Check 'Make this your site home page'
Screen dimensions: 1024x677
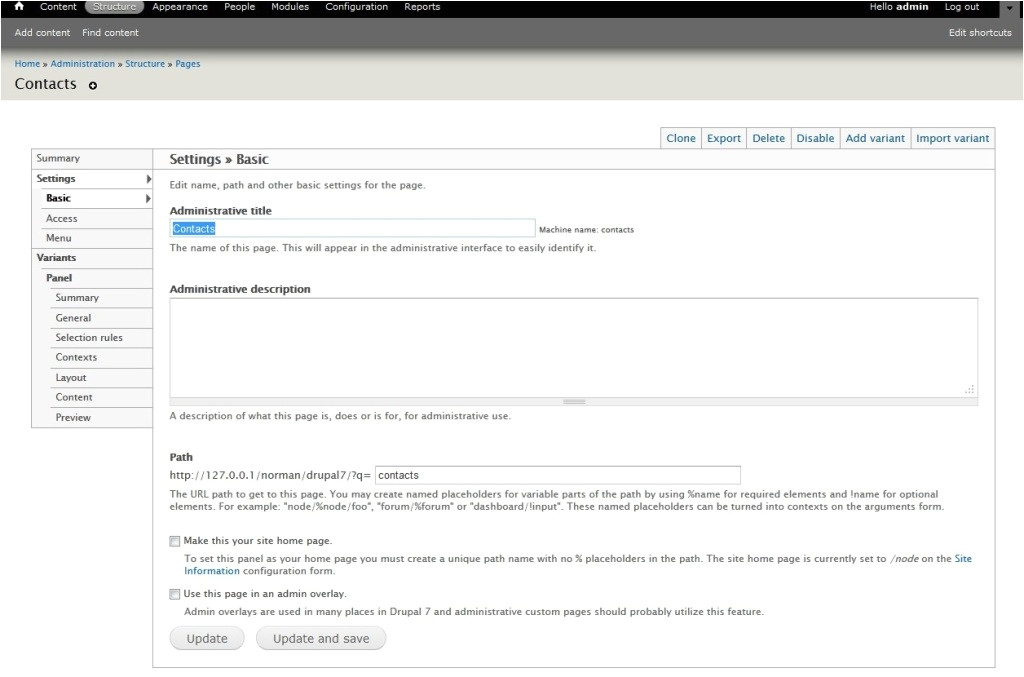point(174,541)
